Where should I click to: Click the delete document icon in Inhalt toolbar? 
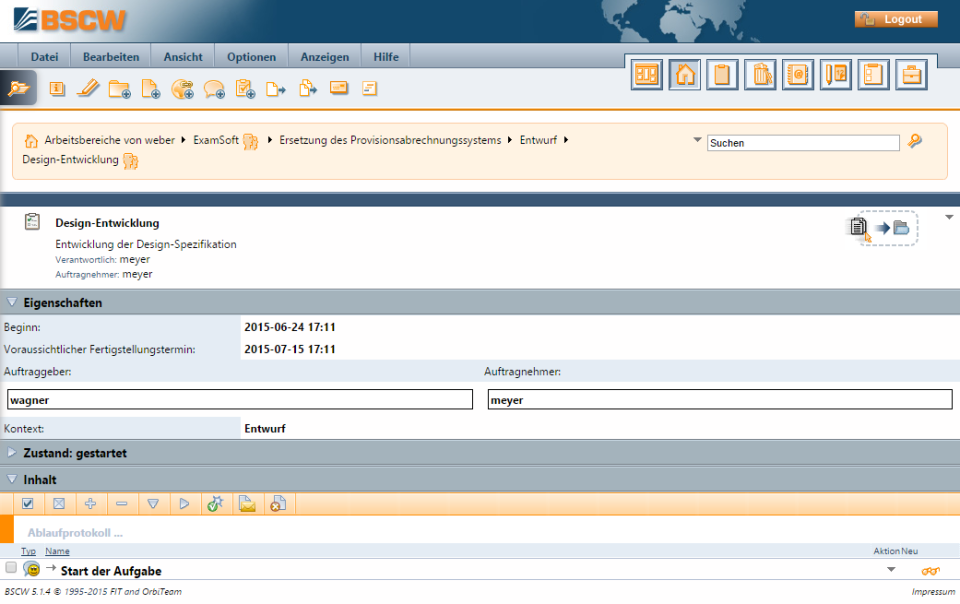(x=279, y=504)
